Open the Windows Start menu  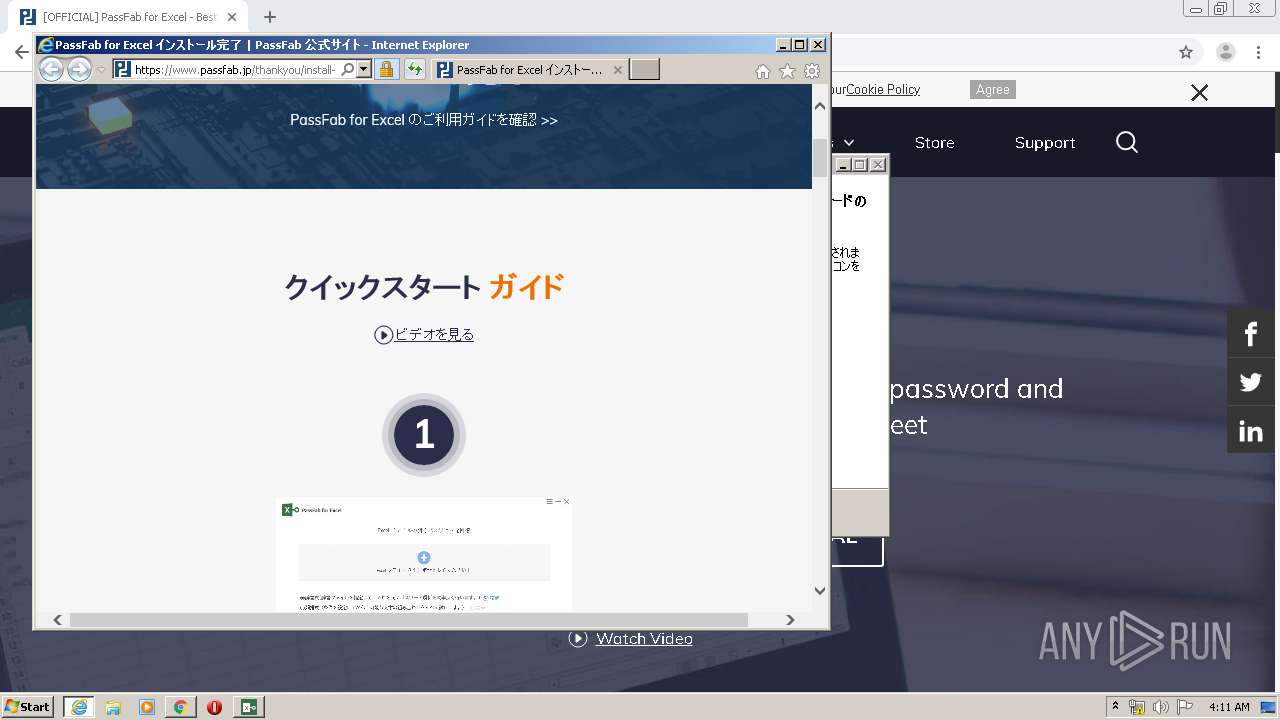tap(28, 707)
